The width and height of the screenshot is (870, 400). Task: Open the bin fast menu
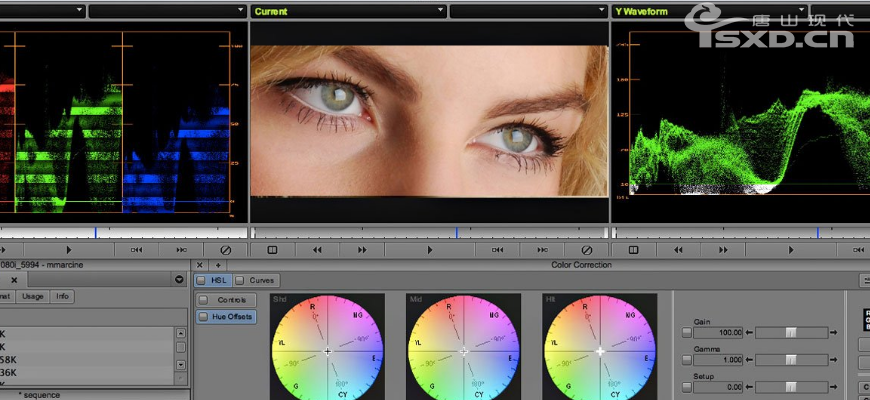179,280
